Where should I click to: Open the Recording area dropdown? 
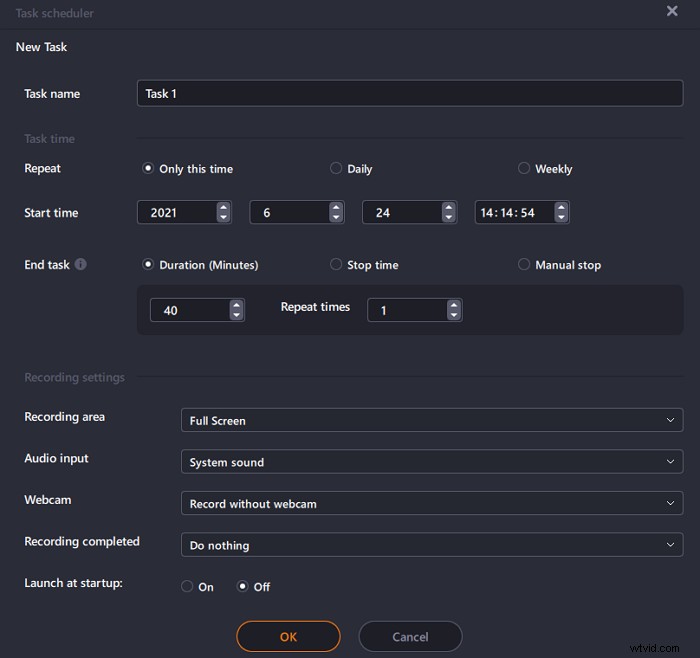[431, 420]
